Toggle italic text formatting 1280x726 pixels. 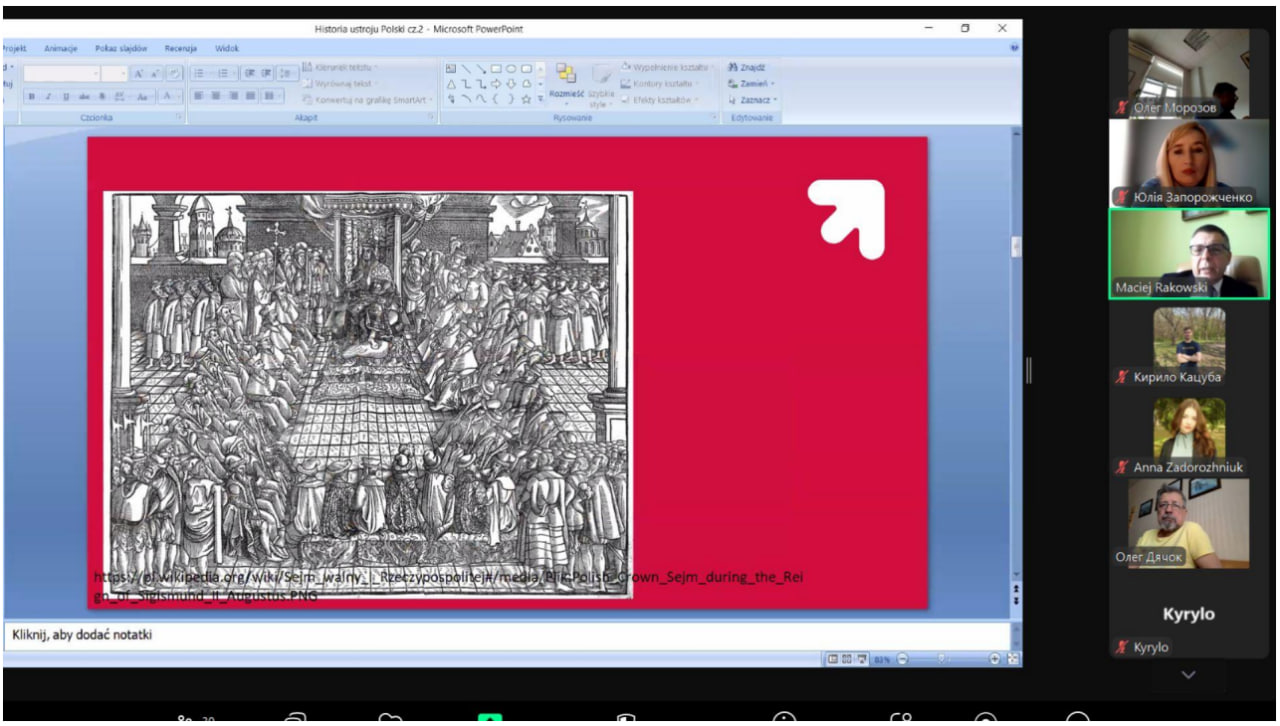pos(48,96)
